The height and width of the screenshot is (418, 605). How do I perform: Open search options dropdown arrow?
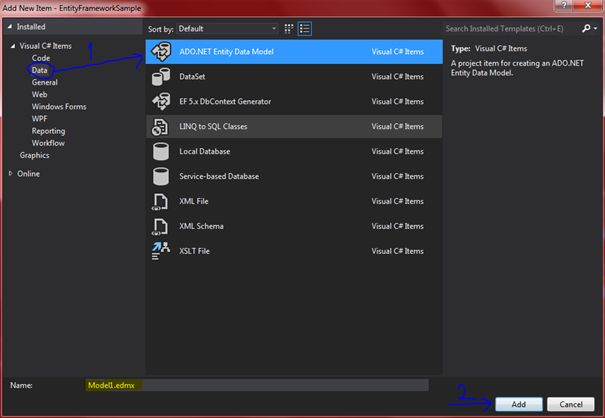(596, 28)
